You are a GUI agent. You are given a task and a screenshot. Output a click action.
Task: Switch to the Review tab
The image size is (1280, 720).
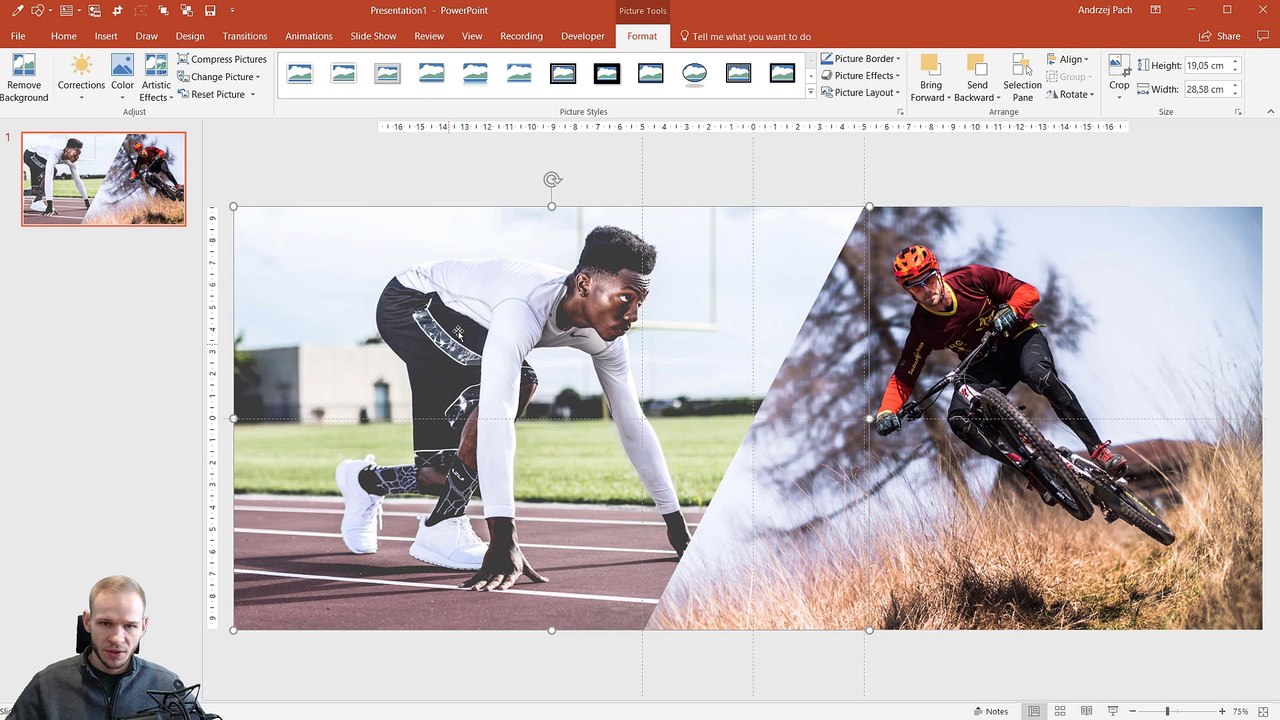(x=429, y=36)
